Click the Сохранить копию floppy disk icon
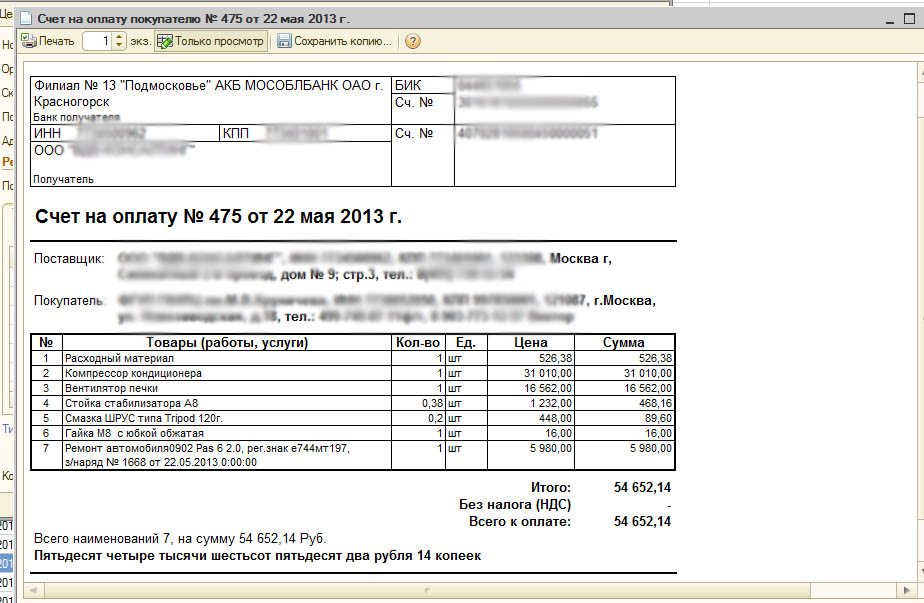Screen dimensions: 924x603 tap(284, 41)
